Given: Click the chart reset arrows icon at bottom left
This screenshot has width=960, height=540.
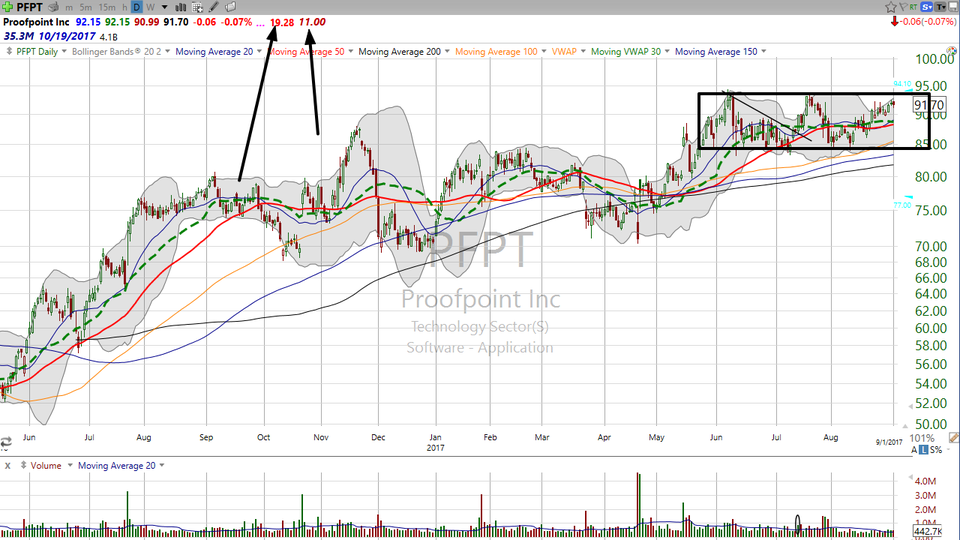Looking at the screenshot, I should point(6,442).
